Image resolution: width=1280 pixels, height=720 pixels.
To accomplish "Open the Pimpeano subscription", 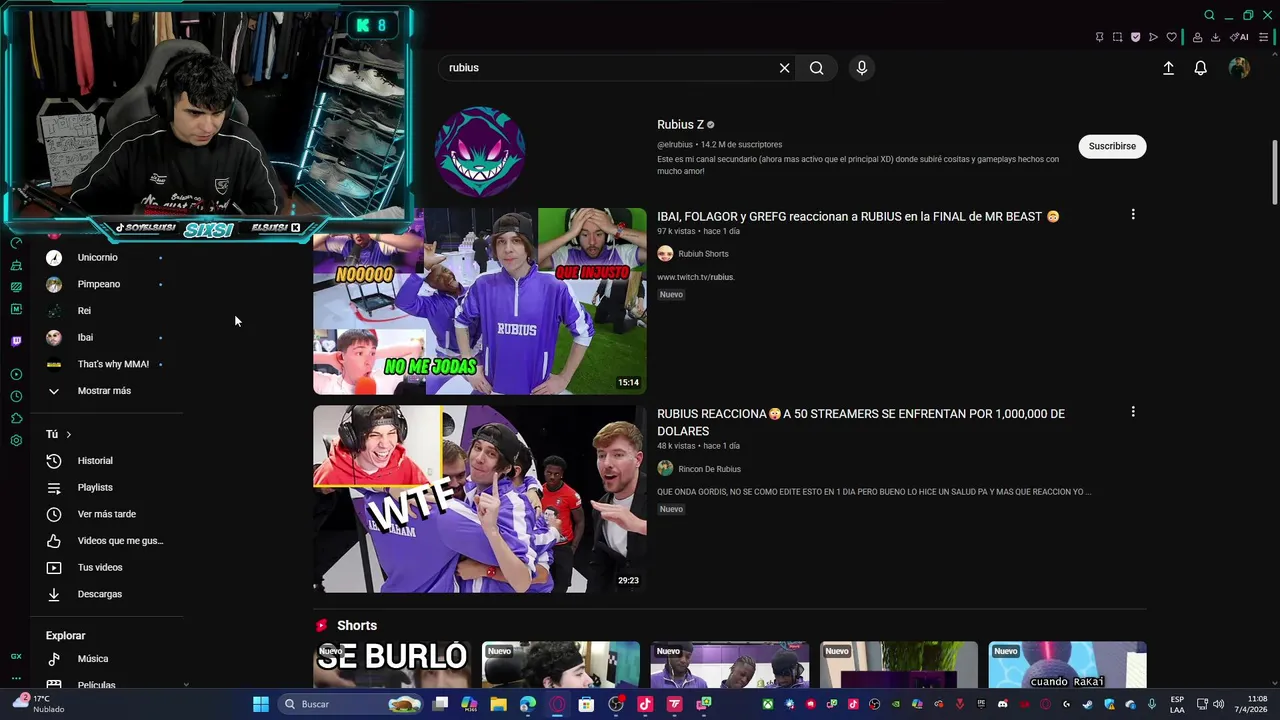I will 106,284.
